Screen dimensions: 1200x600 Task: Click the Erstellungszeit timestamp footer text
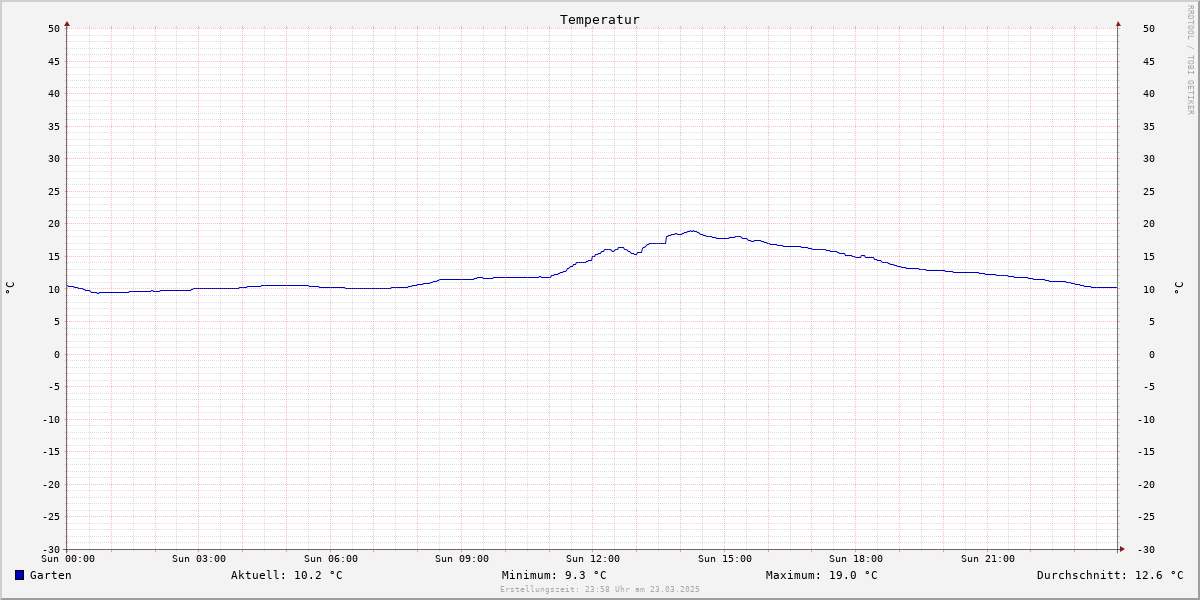point(600,589)
